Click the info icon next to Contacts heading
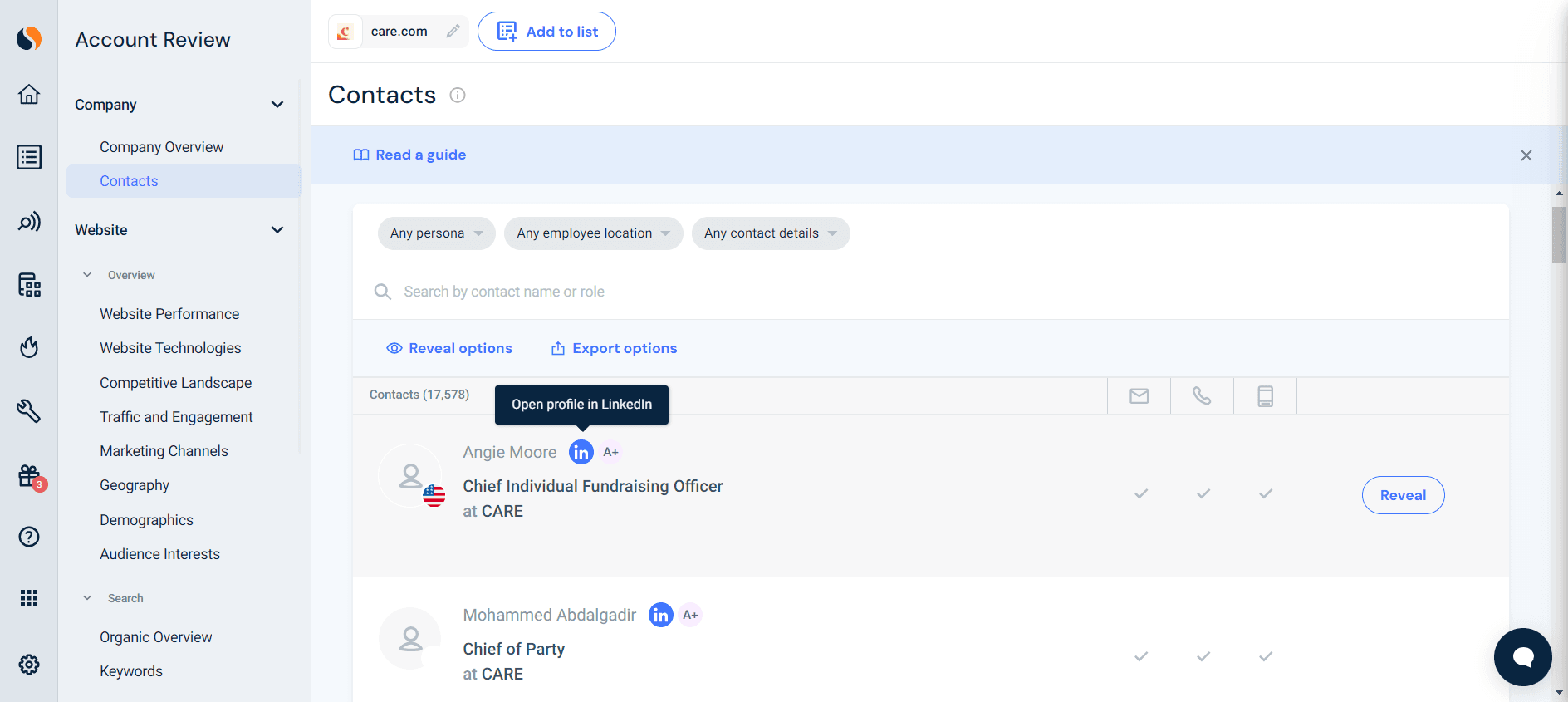The image size is (1568, 702). [458, 95]
